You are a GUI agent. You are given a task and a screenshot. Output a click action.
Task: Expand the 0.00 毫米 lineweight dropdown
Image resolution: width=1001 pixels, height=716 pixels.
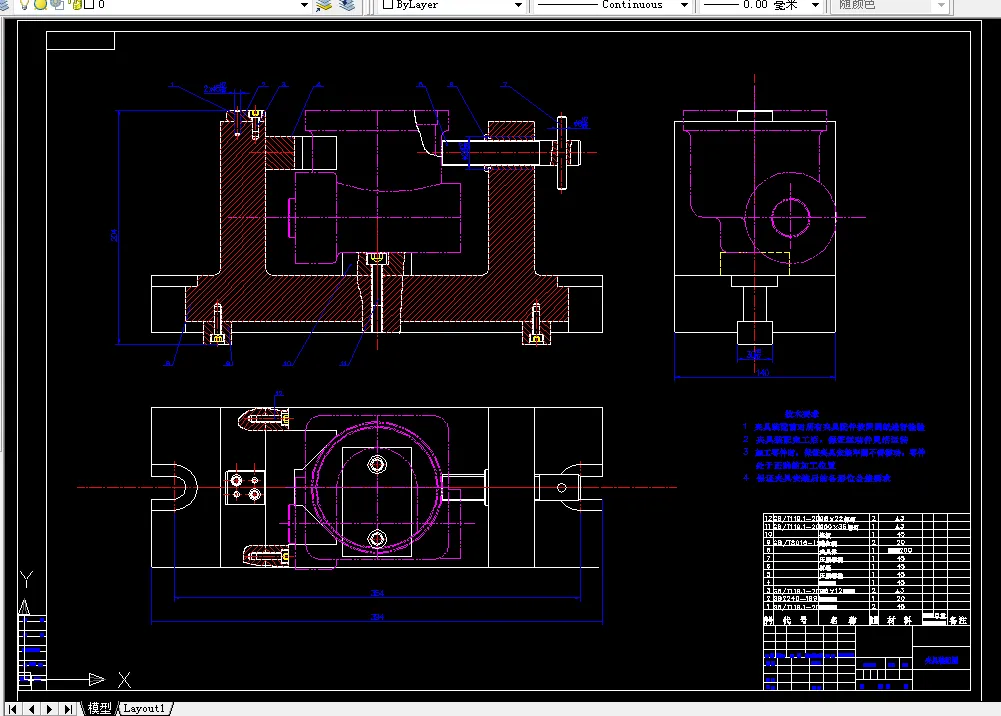pyautogui.click(x=815, y=4)
